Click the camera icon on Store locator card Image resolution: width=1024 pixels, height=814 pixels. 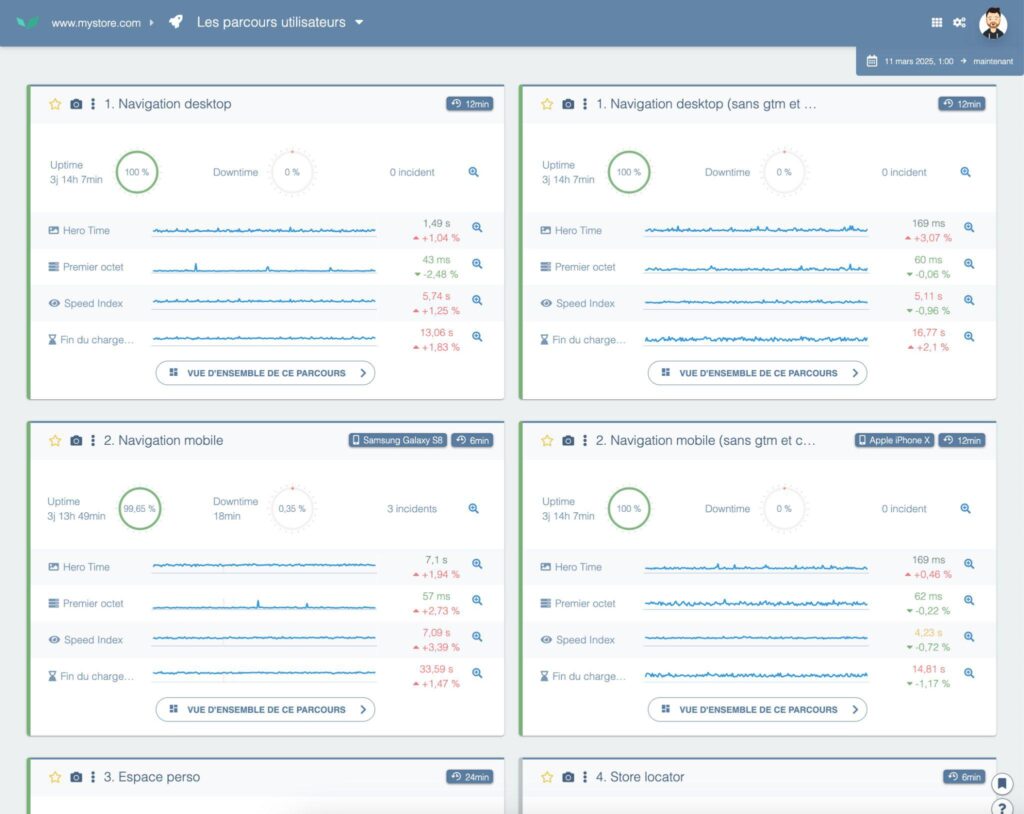[x=568, y=777]
